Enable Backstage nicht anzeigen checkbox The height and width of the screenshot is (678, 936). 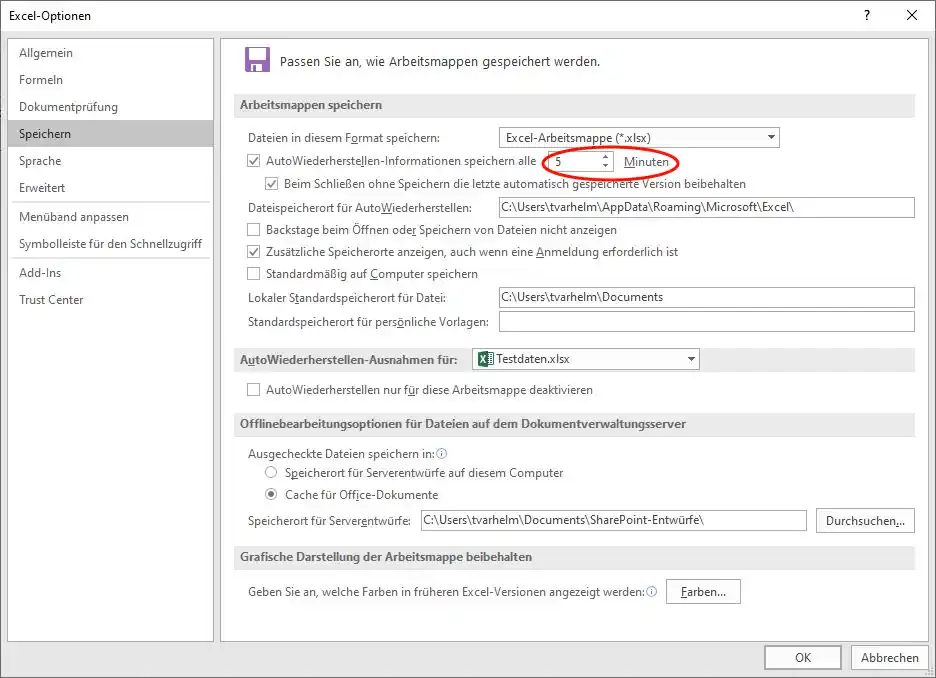tap(253, 230)
